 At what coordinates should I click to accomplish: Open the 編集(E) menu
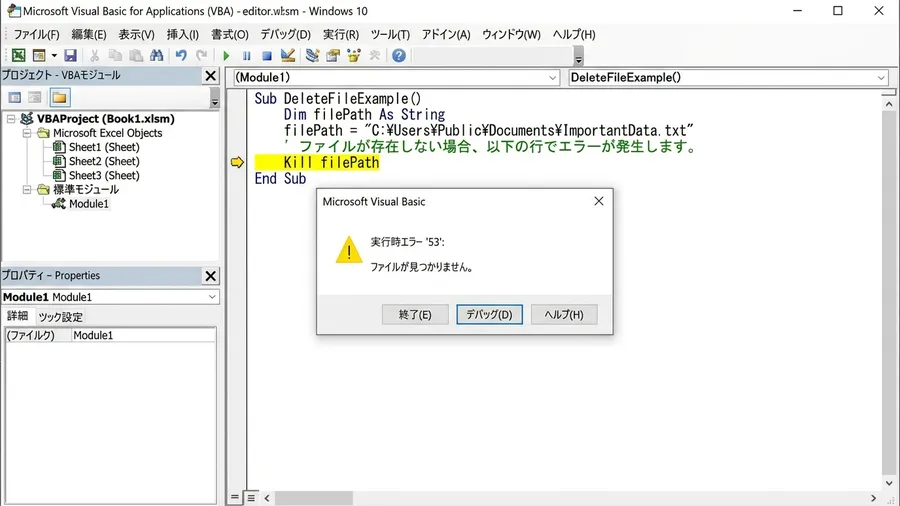tap(88, 34)
